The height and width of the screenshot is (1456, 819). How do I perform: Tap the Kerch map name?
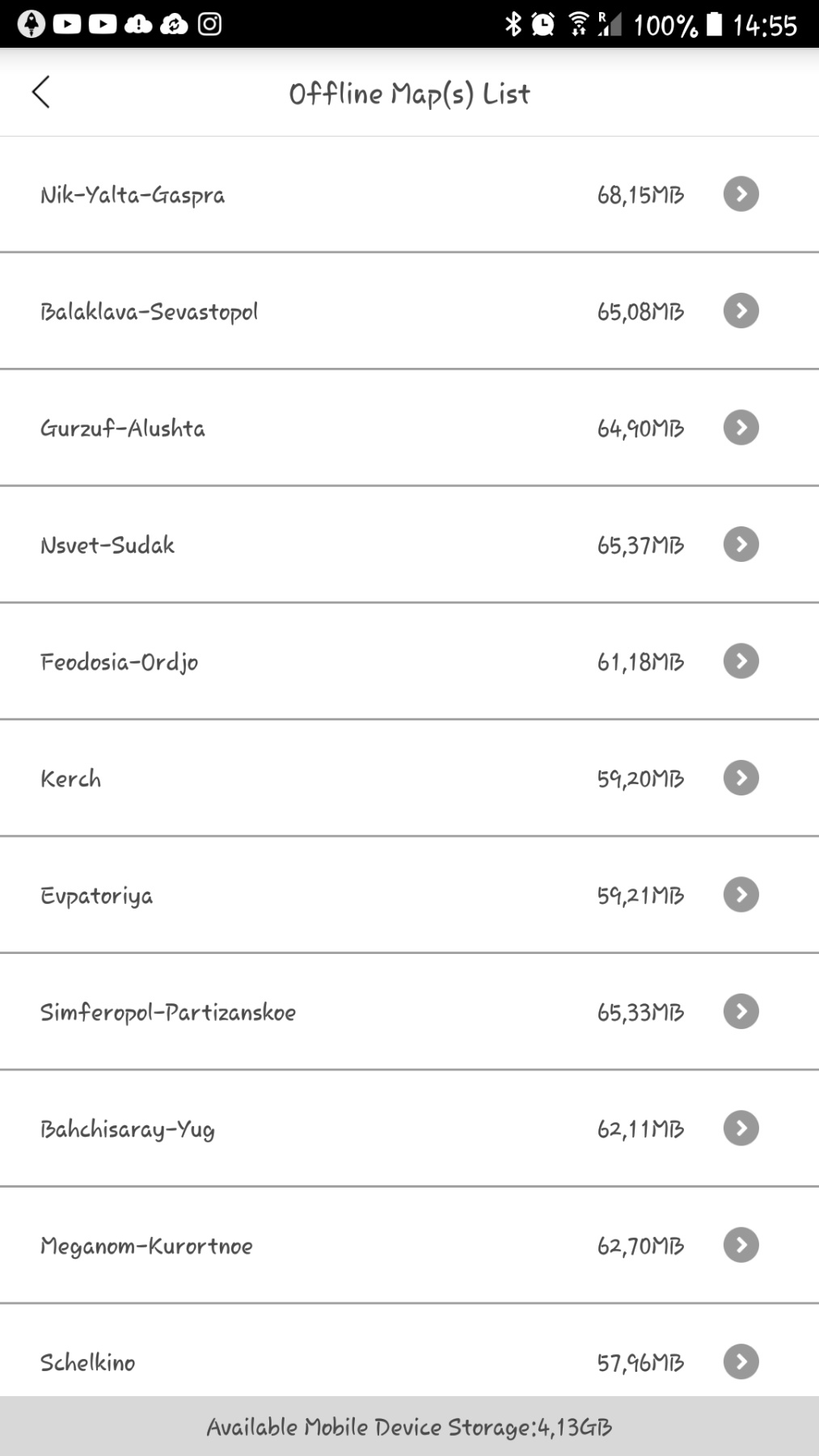point(71,779)
